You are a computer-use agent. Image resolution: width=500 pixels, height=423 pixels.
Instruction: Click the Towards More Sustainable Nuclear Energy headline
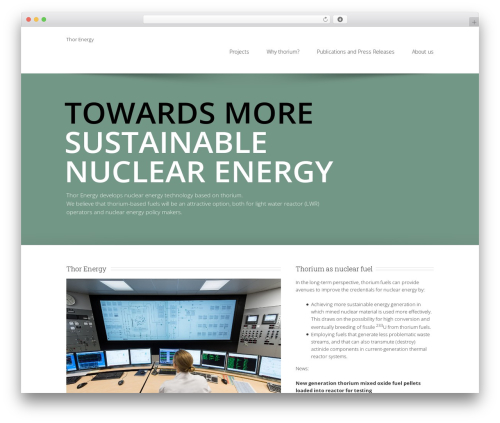pos(199,142)
